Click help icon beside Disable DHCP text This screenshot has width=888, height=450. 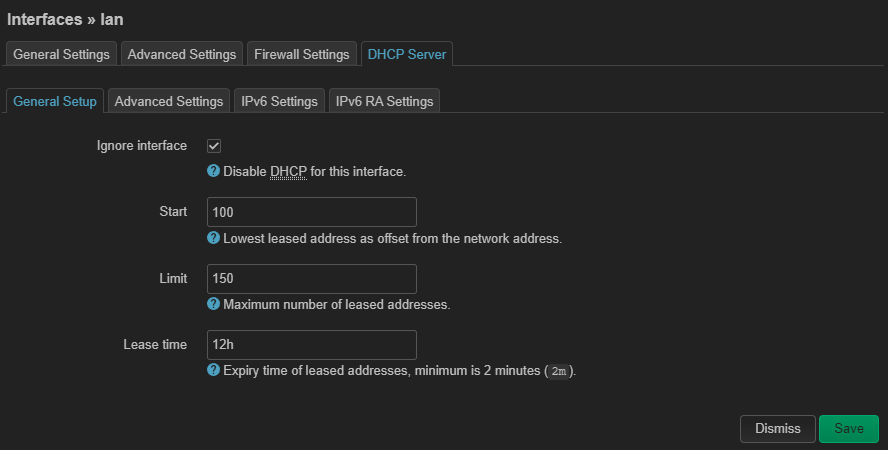pyautogui.click(x=213, y=172)
